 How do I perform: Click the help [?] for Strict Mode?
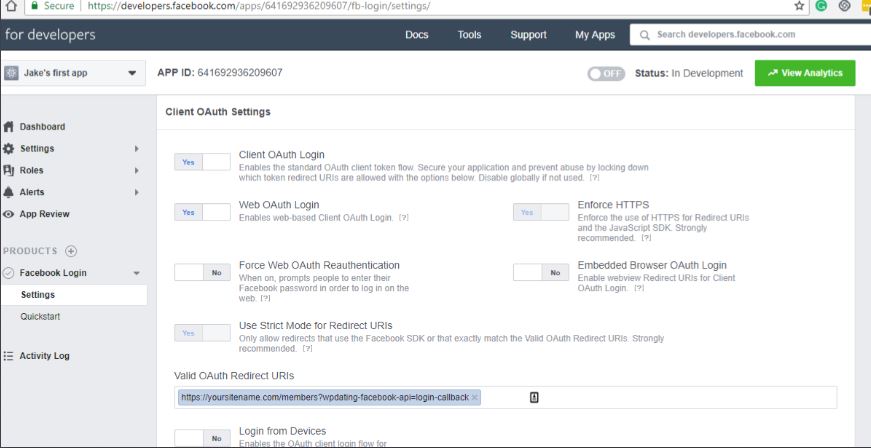pos(307,349)
